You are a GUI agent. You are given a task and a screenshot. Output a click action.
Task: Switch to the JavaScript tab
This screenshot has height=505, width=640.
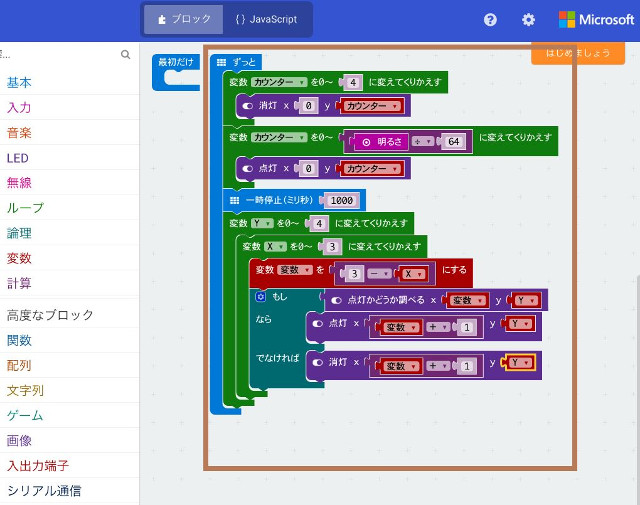(x=267, y=19)
